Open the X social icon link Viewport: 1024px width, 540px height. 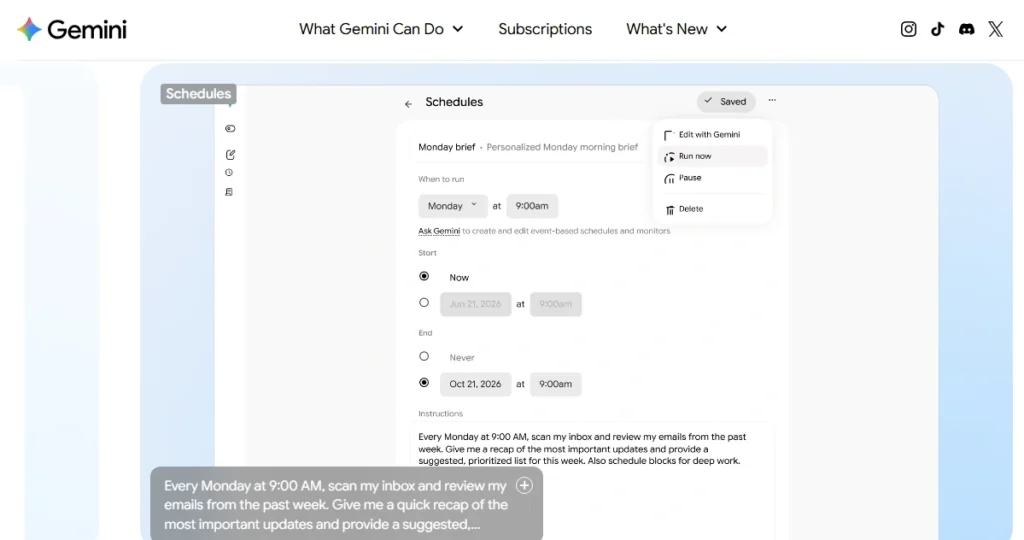995,29
